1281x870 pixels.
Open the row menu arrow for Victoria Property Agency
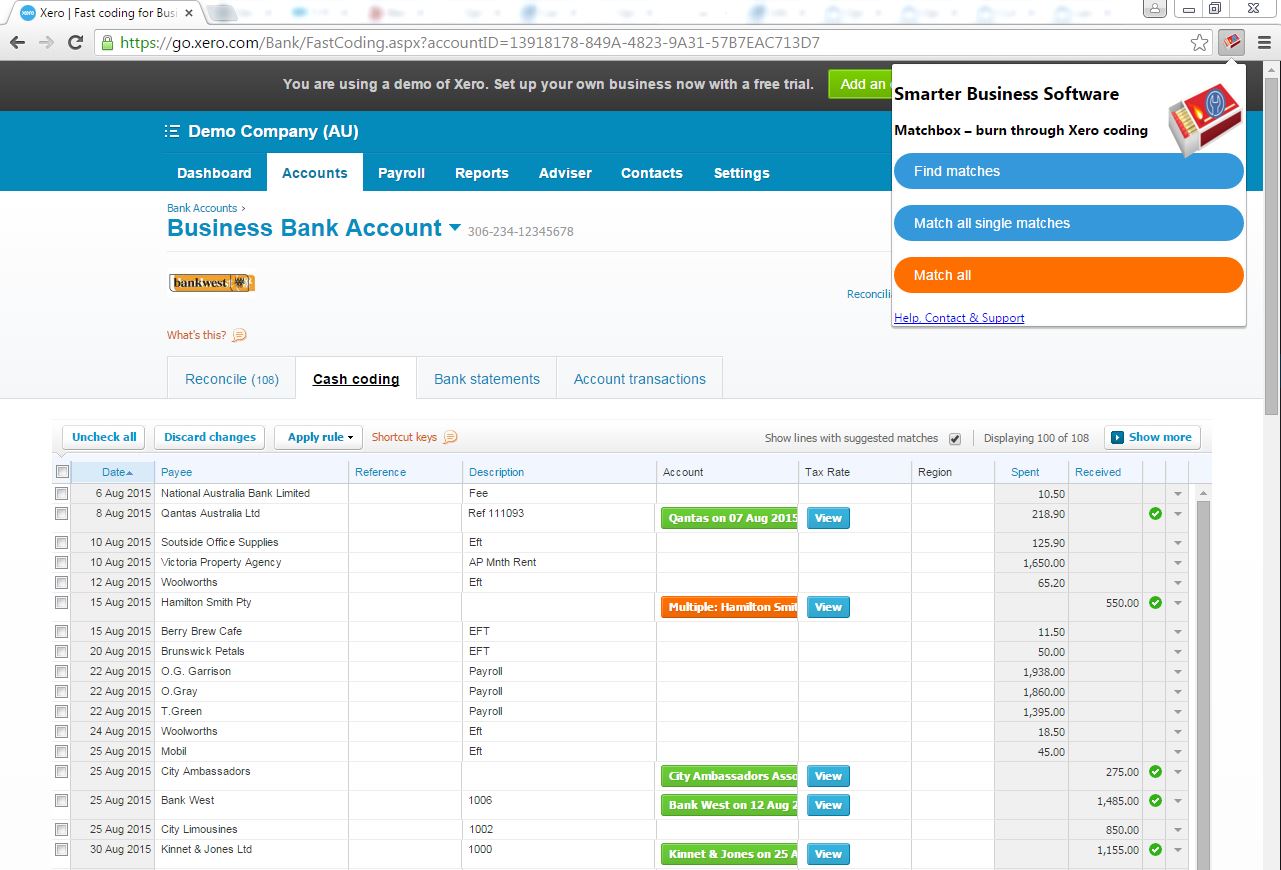tap(1177, 563)
